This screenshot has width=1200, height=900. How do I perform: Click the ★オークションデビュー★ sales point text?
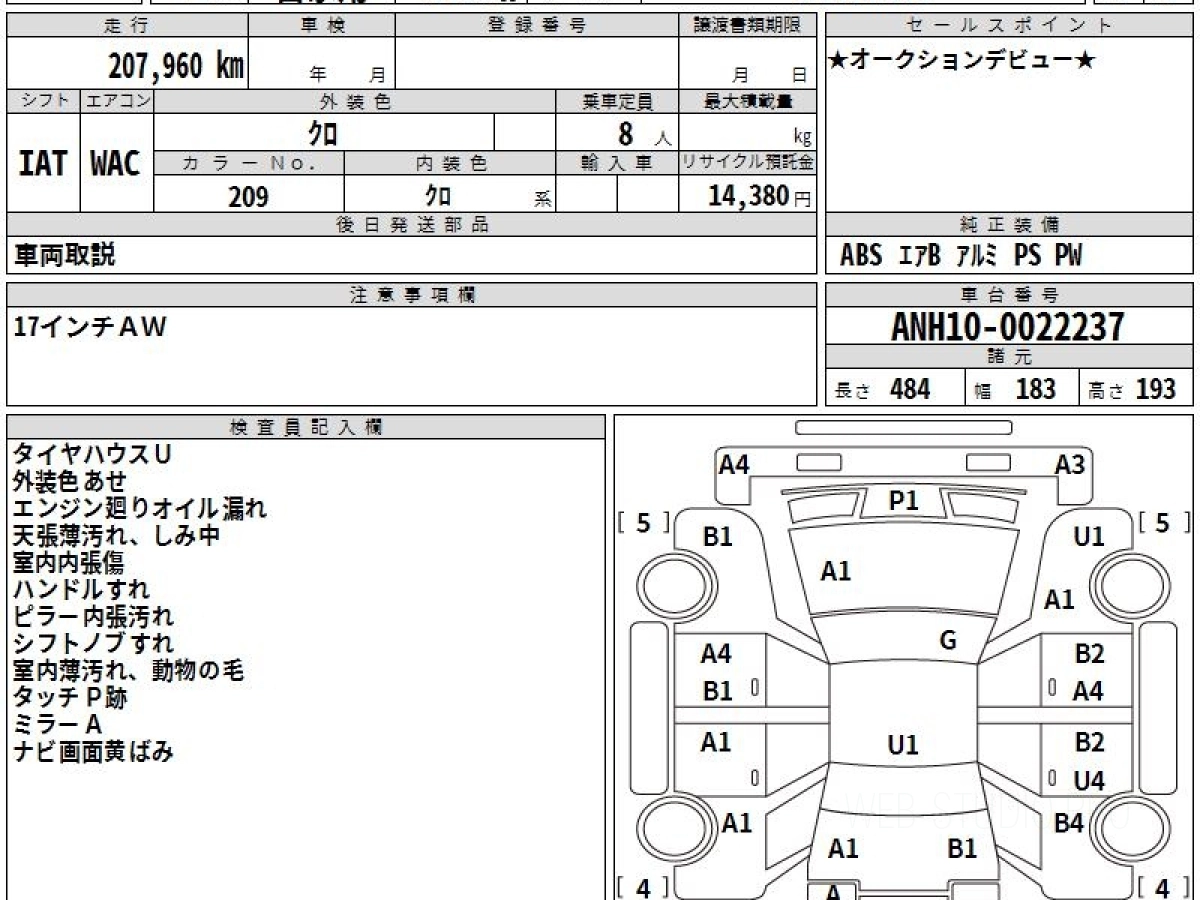pyautogui.click(x=962, y=61)
